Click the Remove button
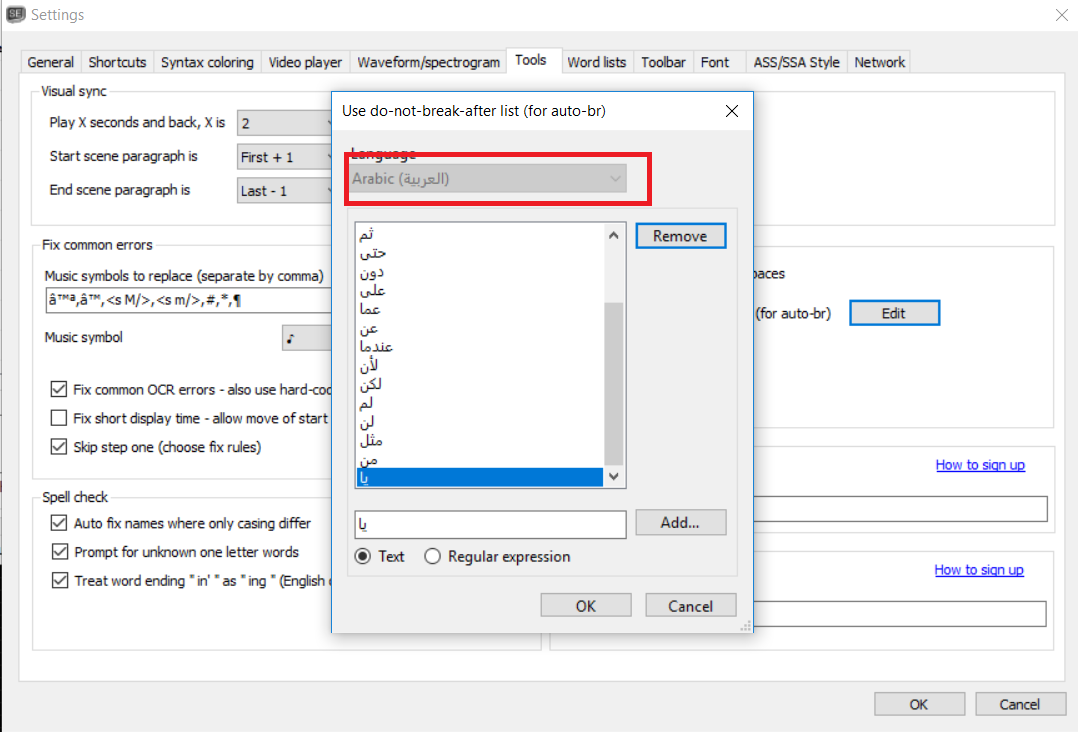 680,236
